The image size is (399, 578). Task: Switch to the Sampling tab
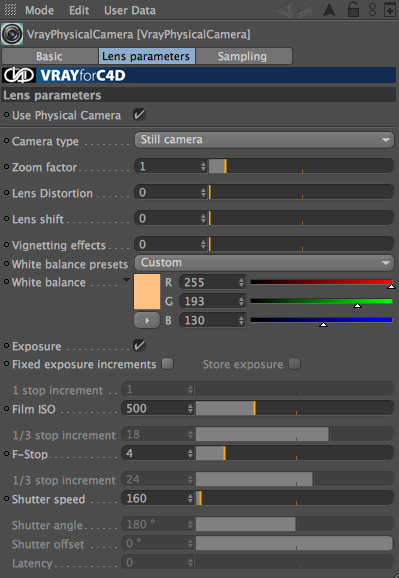pos(244,56)
